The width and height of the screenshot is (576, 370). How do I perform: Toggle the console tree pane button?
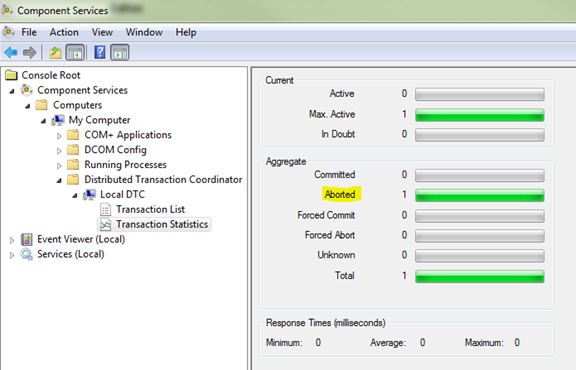pyautogui.click(x=75, y=53)
